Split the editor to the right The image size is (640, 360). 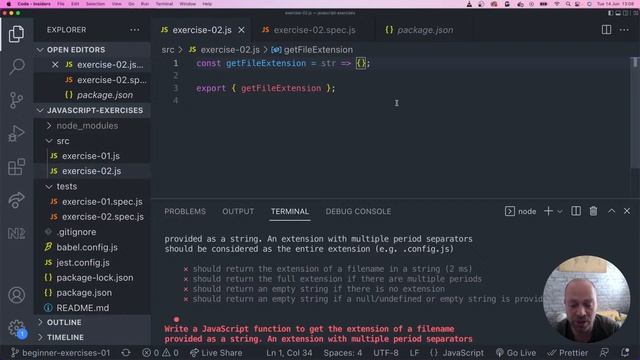[x=607, y=30]
